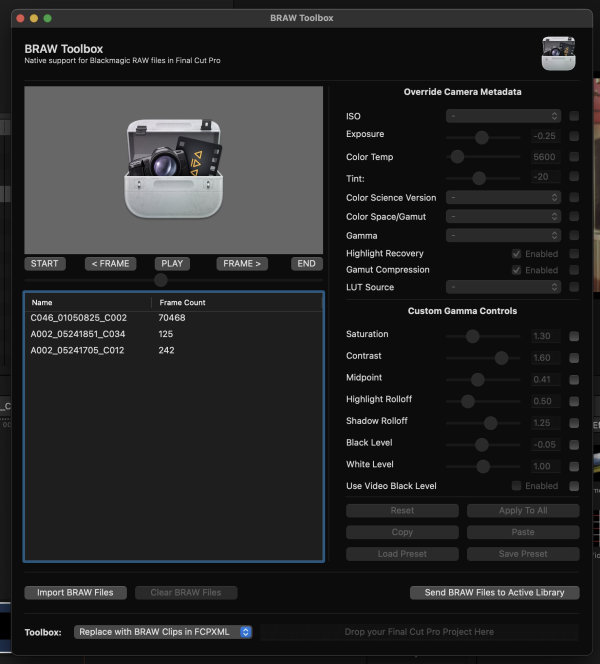Click the Black Level slider
Screen dimensions: 600x664
coord(483,445)
